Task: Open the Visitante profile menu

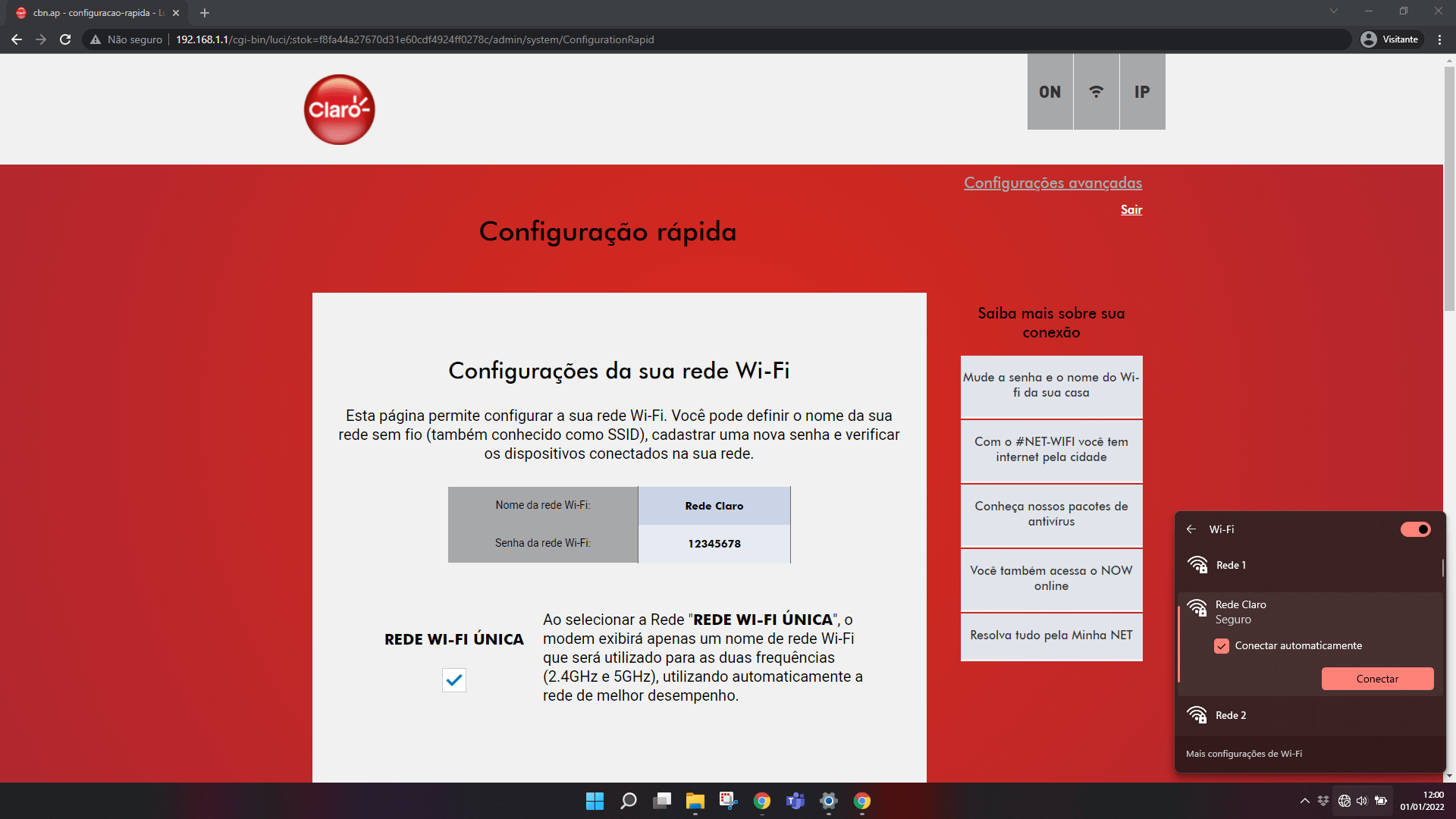Action: click(x=1390, y=39)
